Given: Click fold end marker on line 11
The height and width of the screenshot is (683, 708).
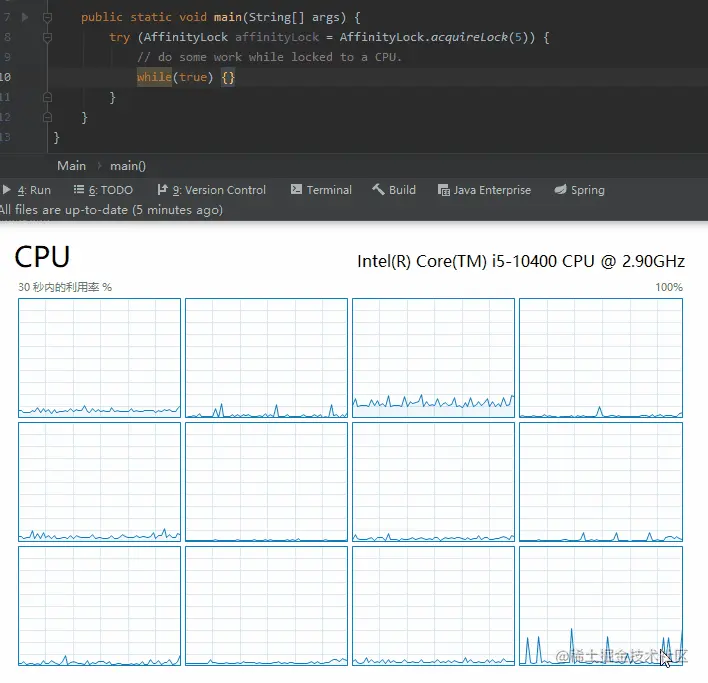Looking at the screenshot, I should (x=47, y=97).
